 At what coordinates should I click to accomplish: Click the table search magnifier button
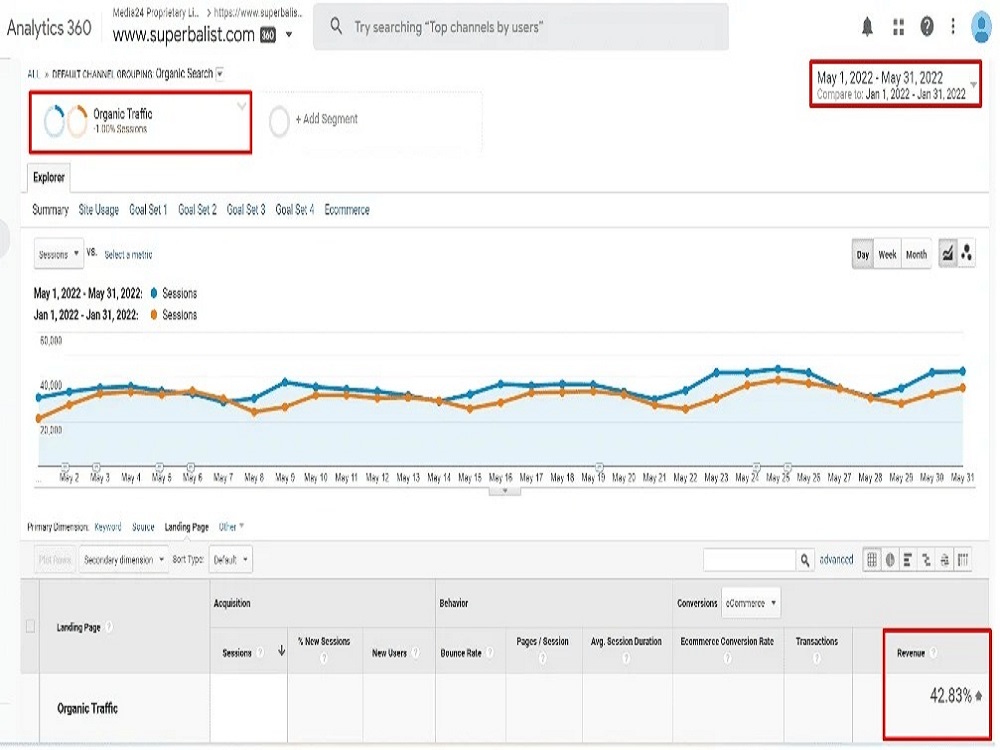pyautogui.click(x=805, y=560)
